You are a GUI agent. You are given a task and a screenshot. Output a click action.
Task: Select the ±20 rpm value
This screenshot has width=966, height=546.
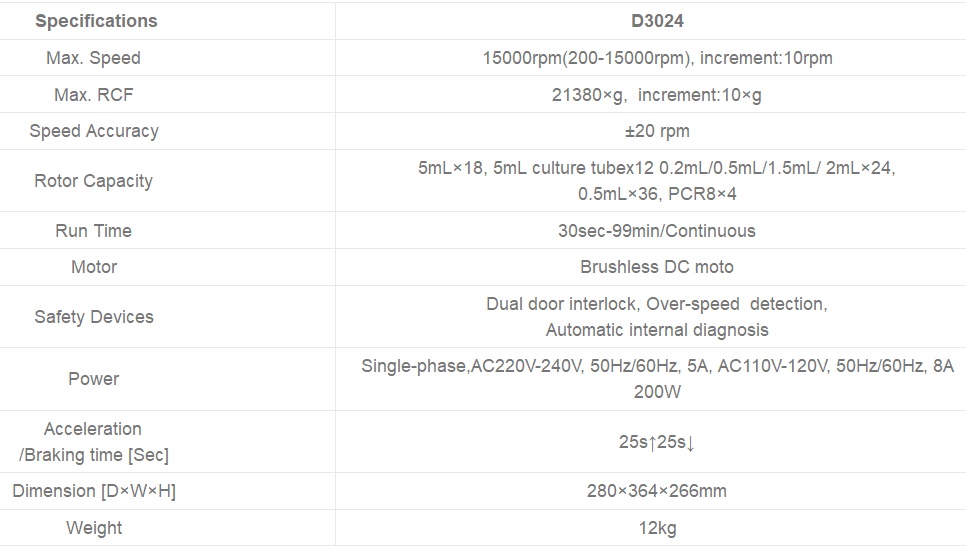pos(657,131)
